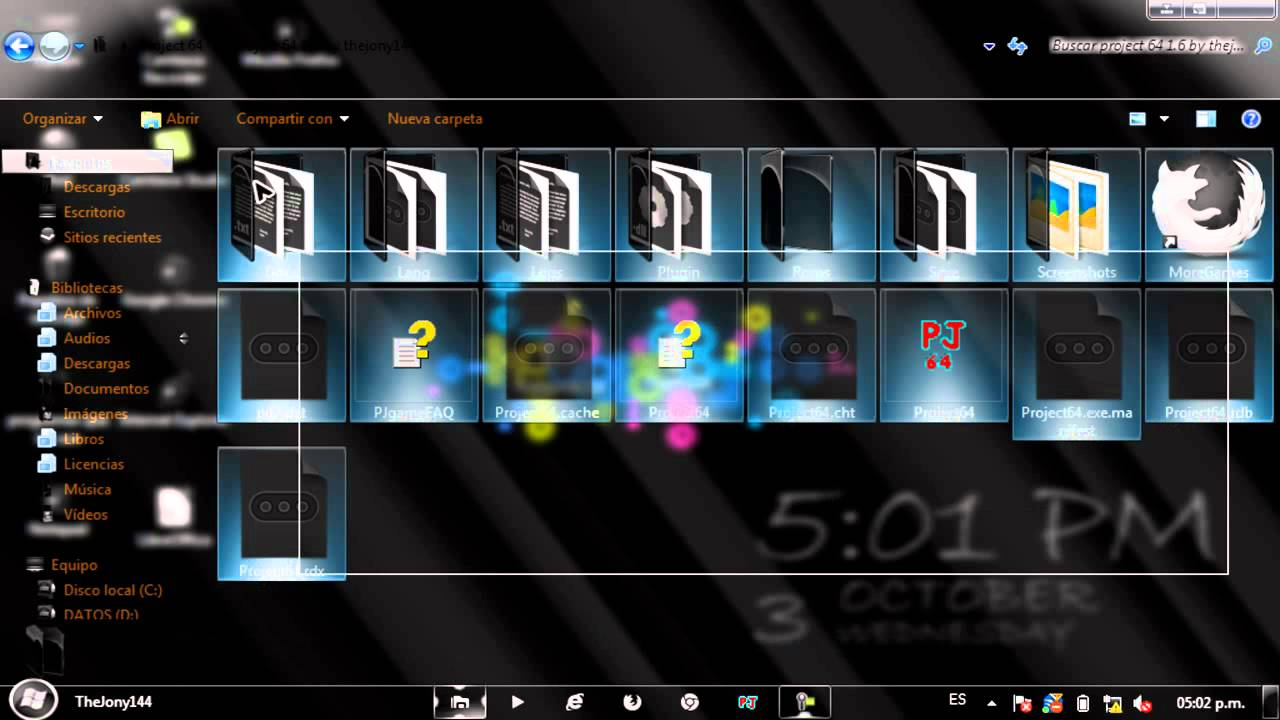Select the Project64.rdx file
Image resolution: width=1280 pixels, height=720 pixels.
click(x=282, y=514)
